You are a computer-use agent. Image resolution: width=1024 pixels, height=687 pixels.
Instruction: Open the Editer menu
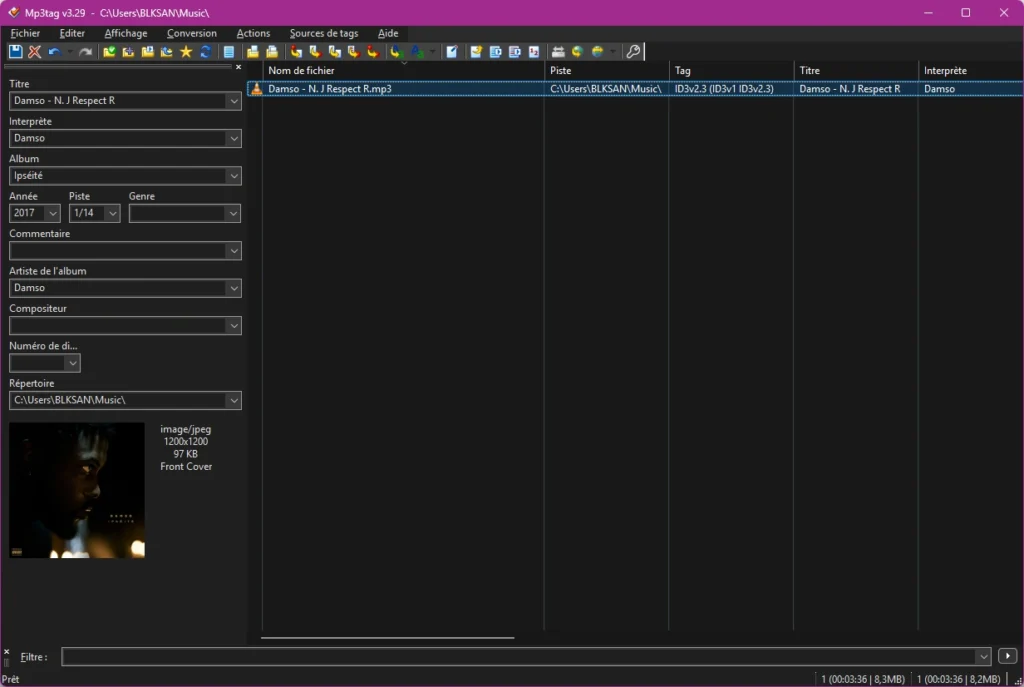click(x=72, y=33)
